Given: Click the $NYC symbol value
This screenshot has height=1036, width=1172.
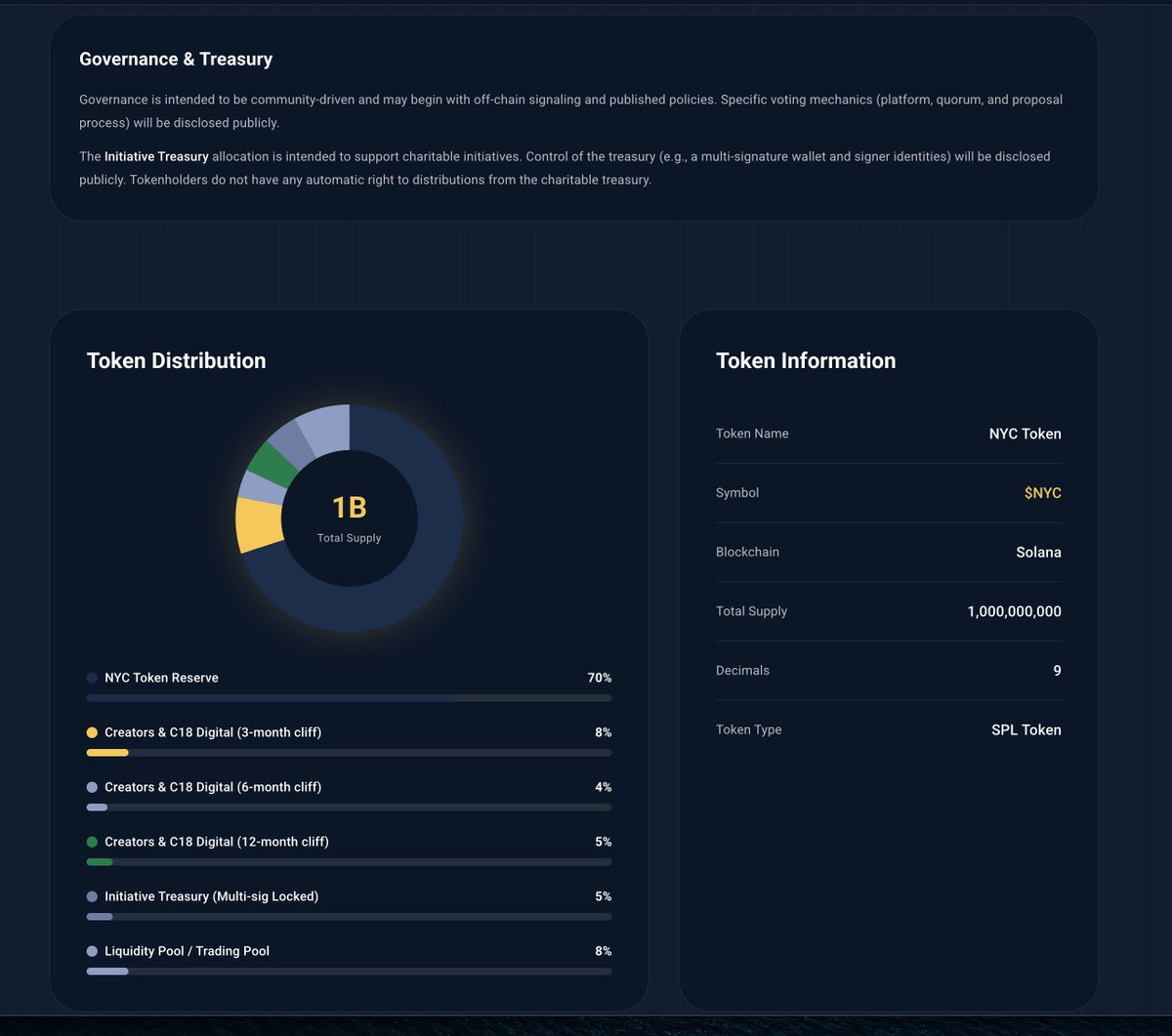Looking at the screenshot, I should (x=1042, y=493).
